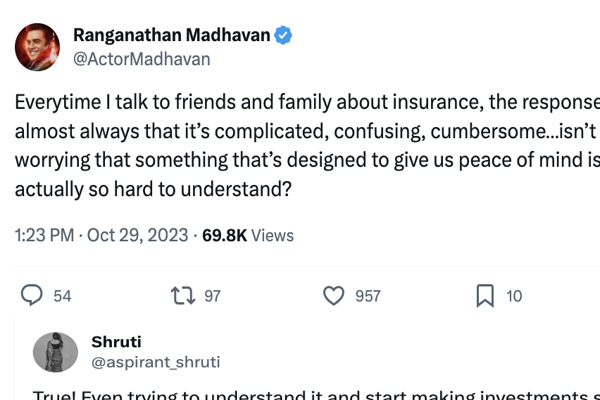600x400 pixels.
Task: Visit the @aspirant_shruti handle
Action: (155, 361)
